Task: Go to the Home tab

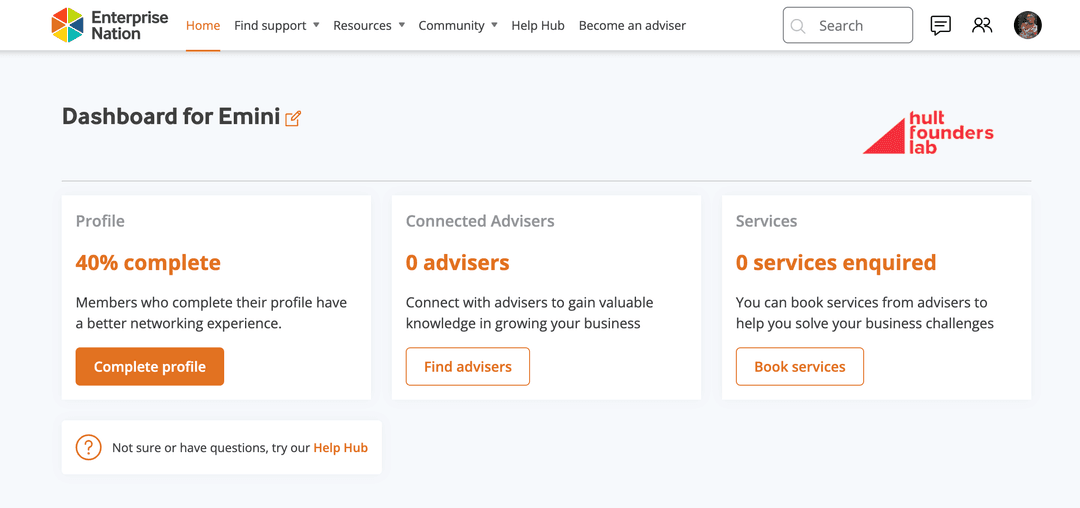Action: click(203, 26)
